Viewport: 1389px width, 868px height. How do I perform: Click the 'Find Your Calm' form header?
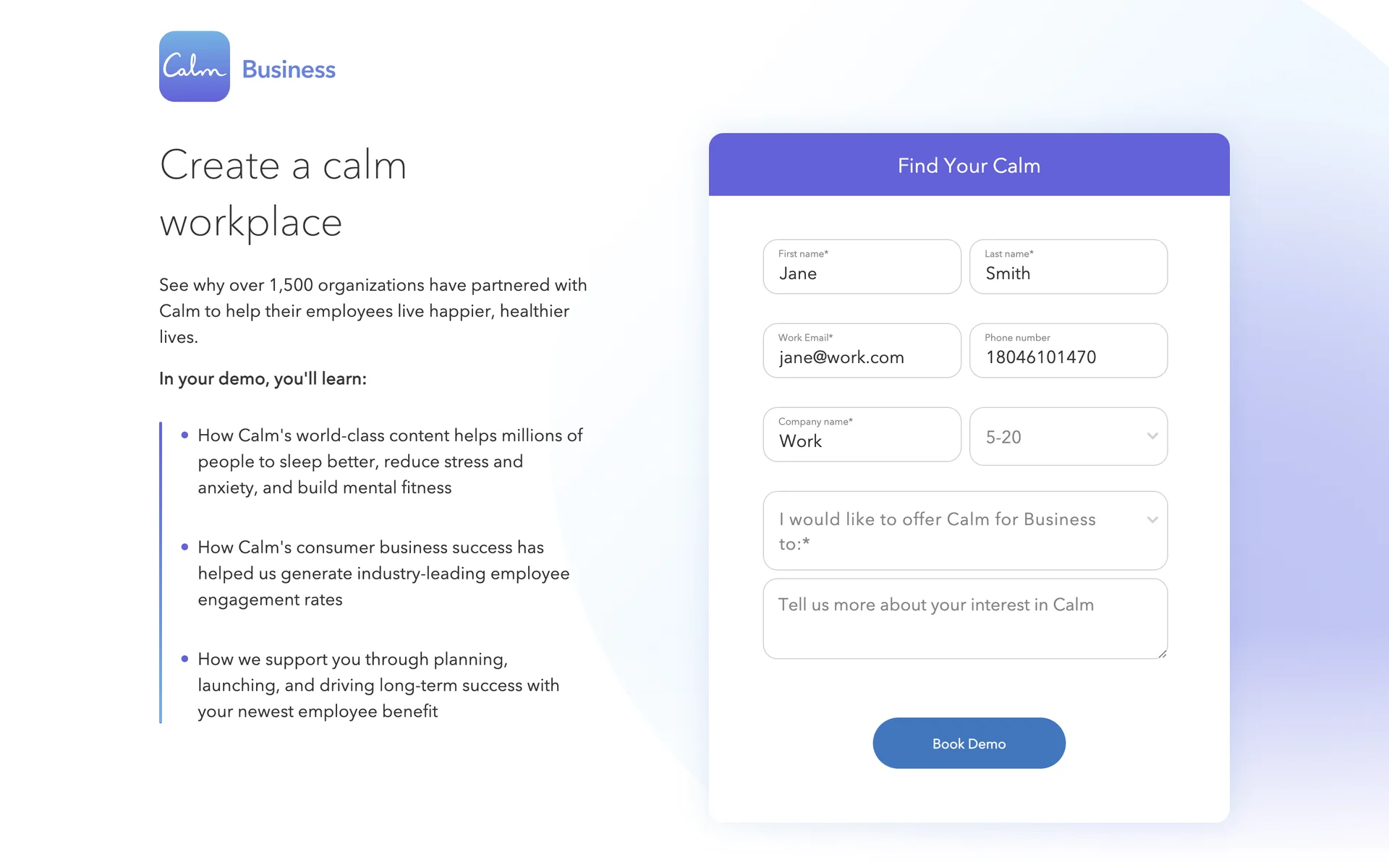tap(969, 166)
